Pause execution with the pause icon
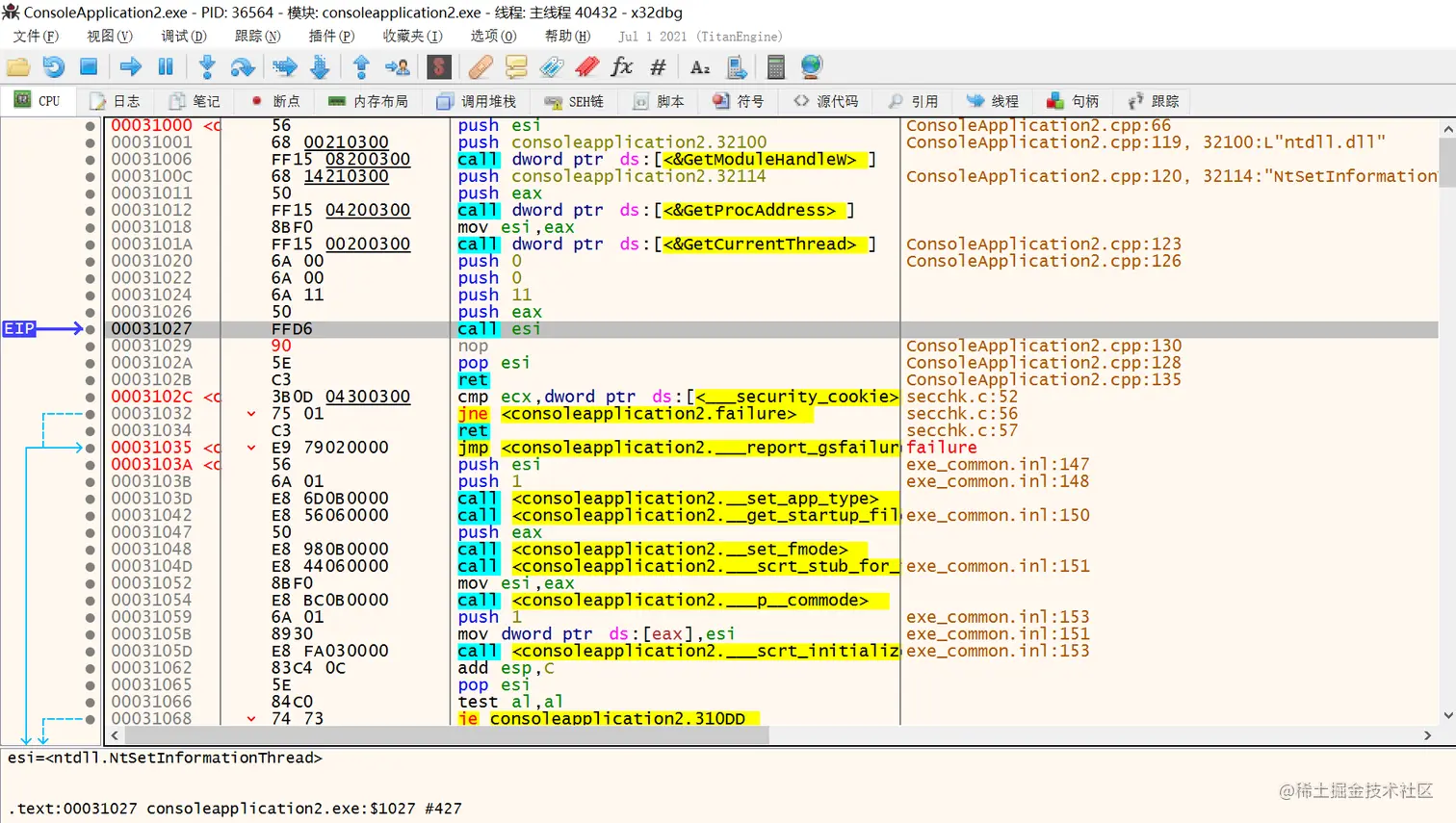 pos(166,67)
